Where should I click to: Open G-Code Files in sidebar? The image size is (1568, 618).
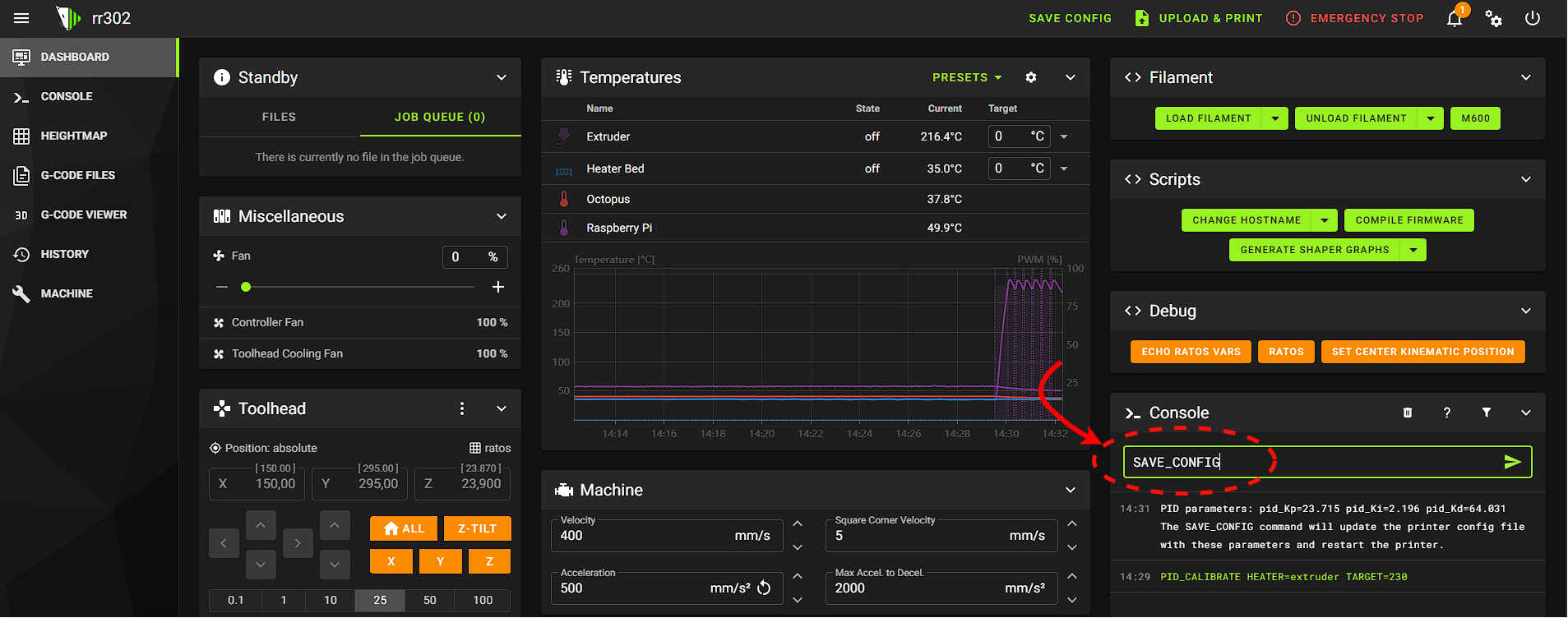pos(89,175)
